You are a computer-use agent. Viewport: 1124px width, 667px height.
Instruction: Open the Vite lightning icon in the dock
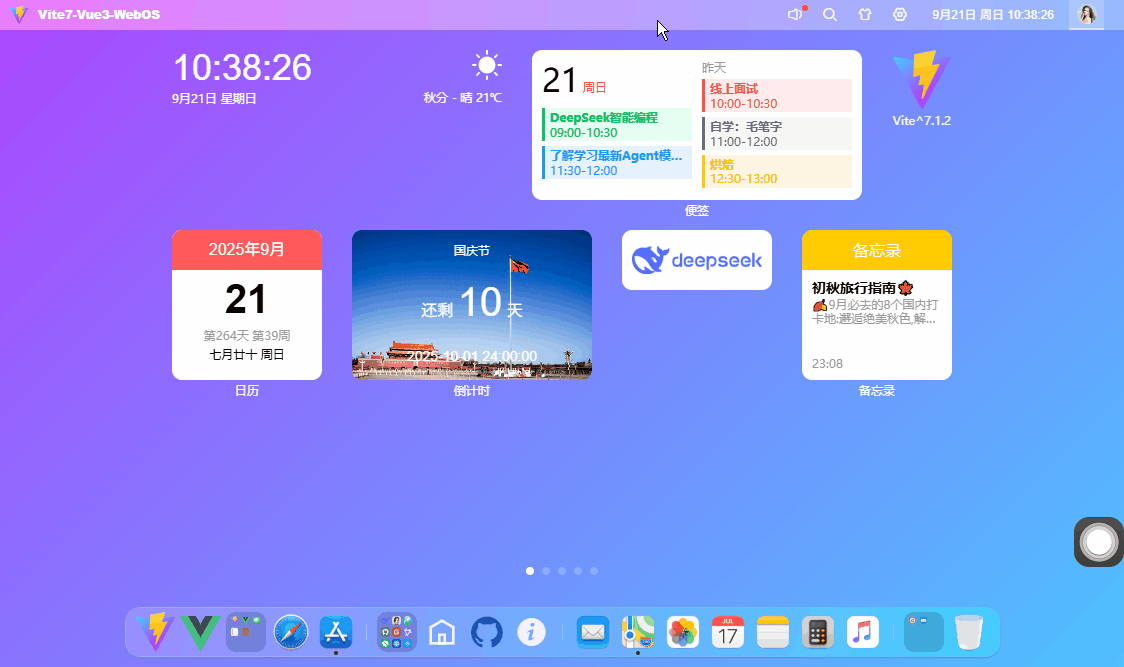pos(156,632)
